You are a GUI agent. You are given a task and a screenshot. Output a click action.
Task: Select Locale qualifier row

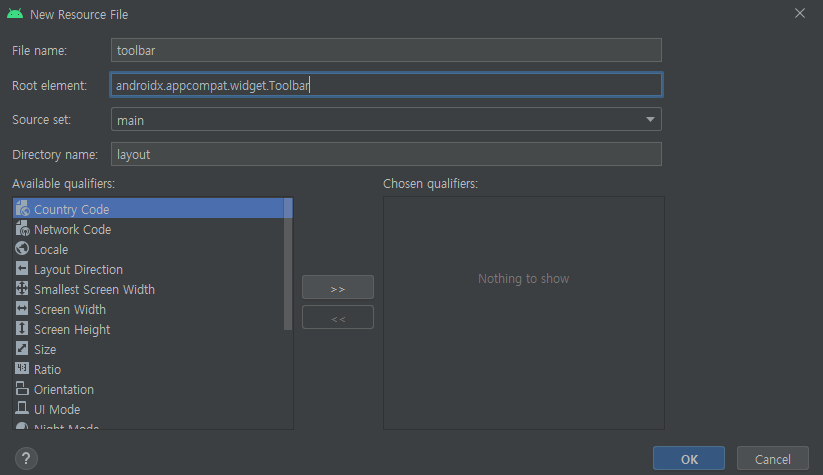click(x=149, y=249)
